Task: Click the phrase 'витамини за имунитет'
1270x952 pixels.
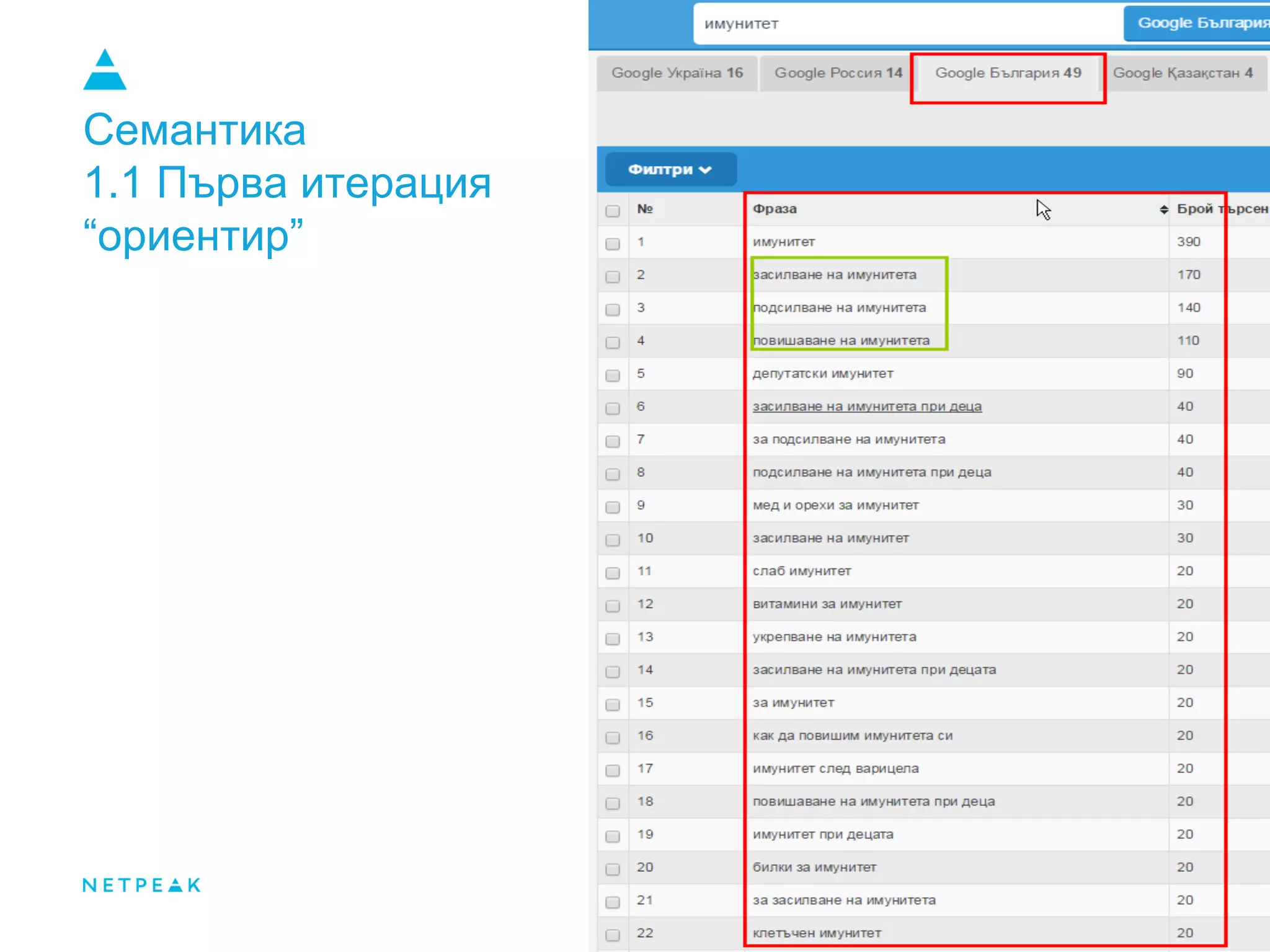Action: (827, 604)
